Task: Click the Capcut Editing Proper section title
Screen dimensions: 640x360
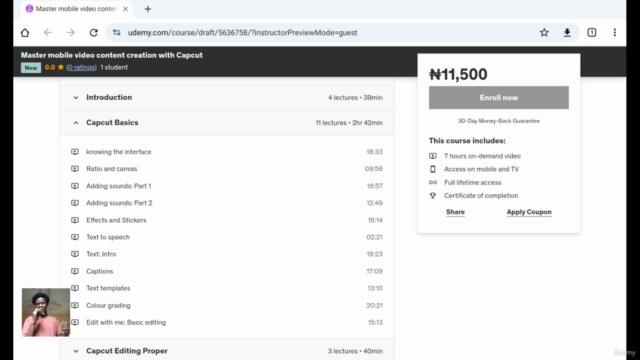Action: (x=127, y=351)
